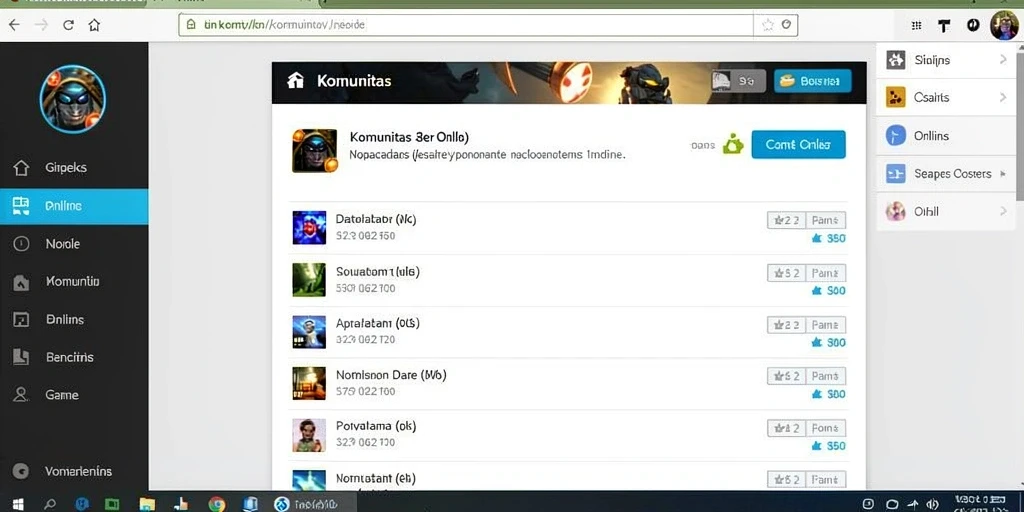Click the browser back arrow

14,25
